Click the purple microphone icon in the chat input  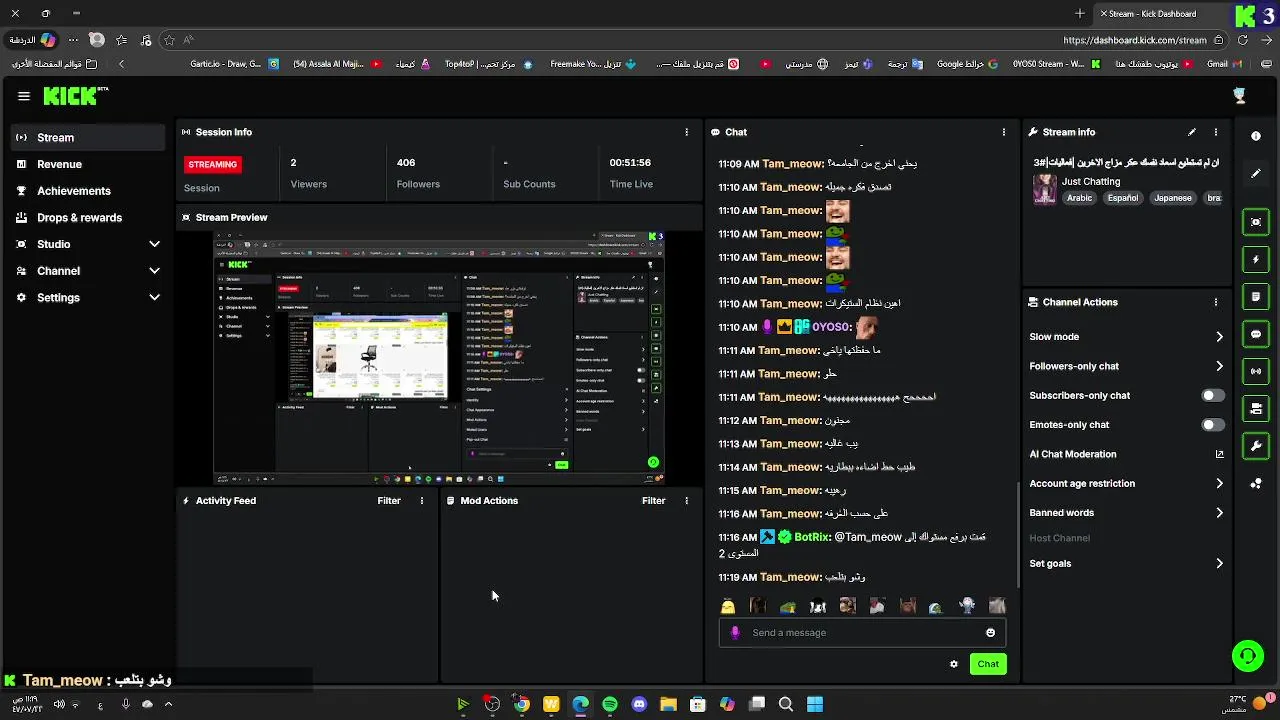pyautogui.click(x=736, y=633)
